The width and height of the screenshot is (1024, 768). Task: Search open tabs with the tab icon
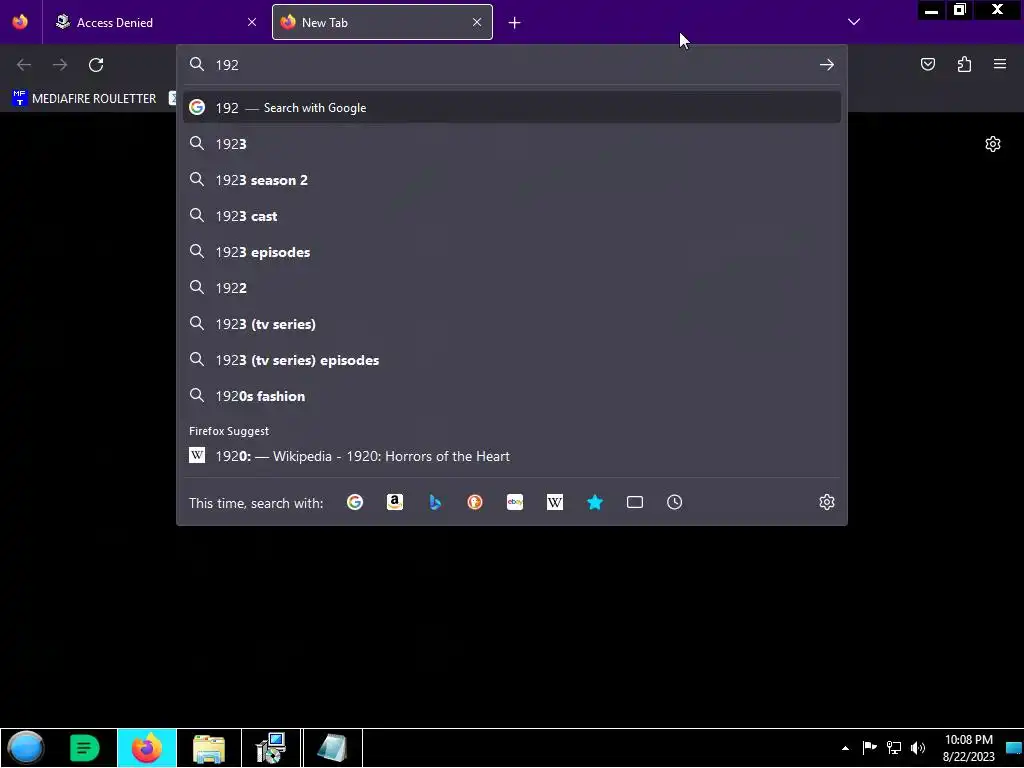[x=635, y=502]
